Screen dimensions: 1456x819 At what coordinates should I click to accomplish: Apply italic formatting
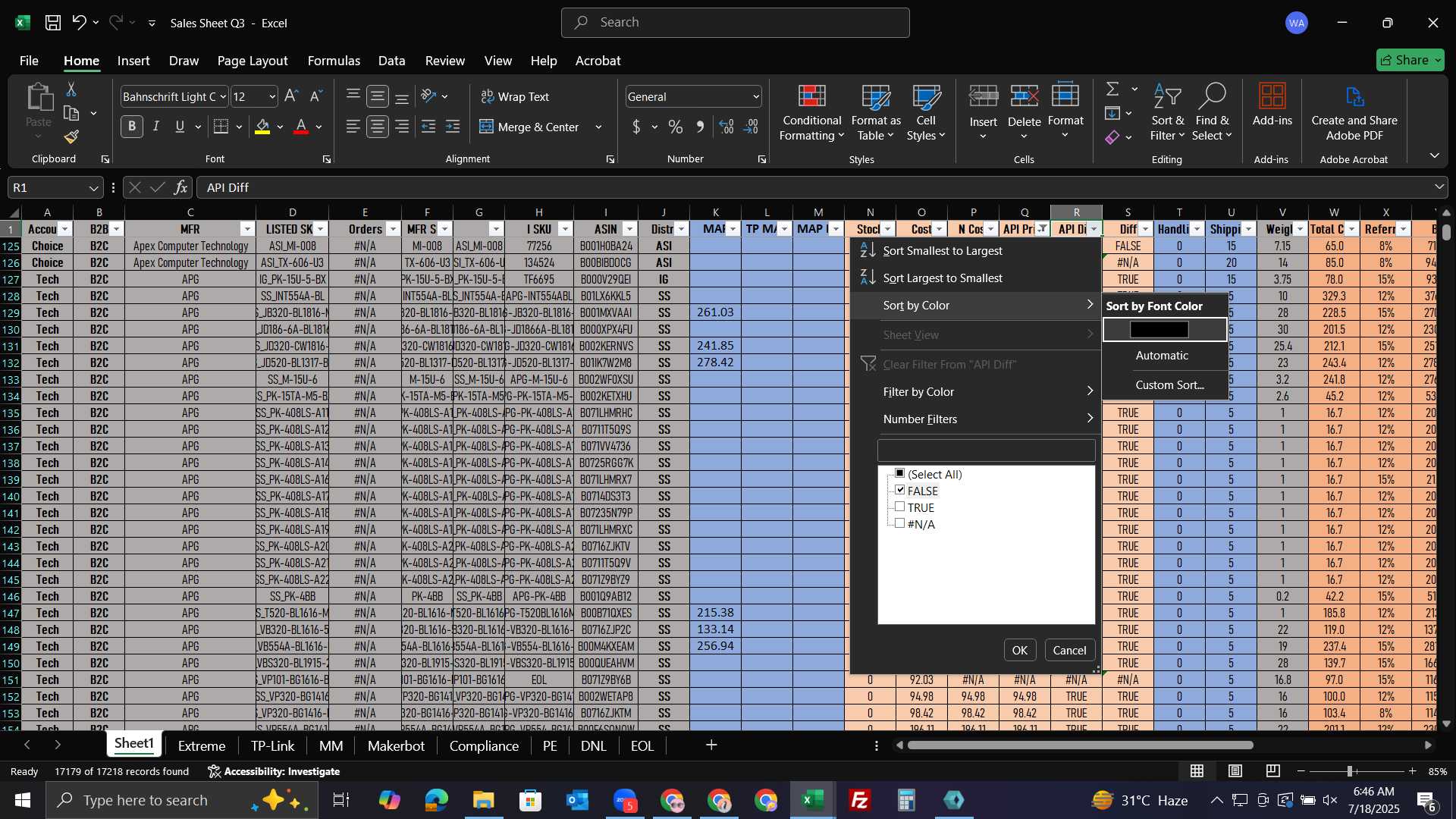pyautogui.click(x=156, y=127)
